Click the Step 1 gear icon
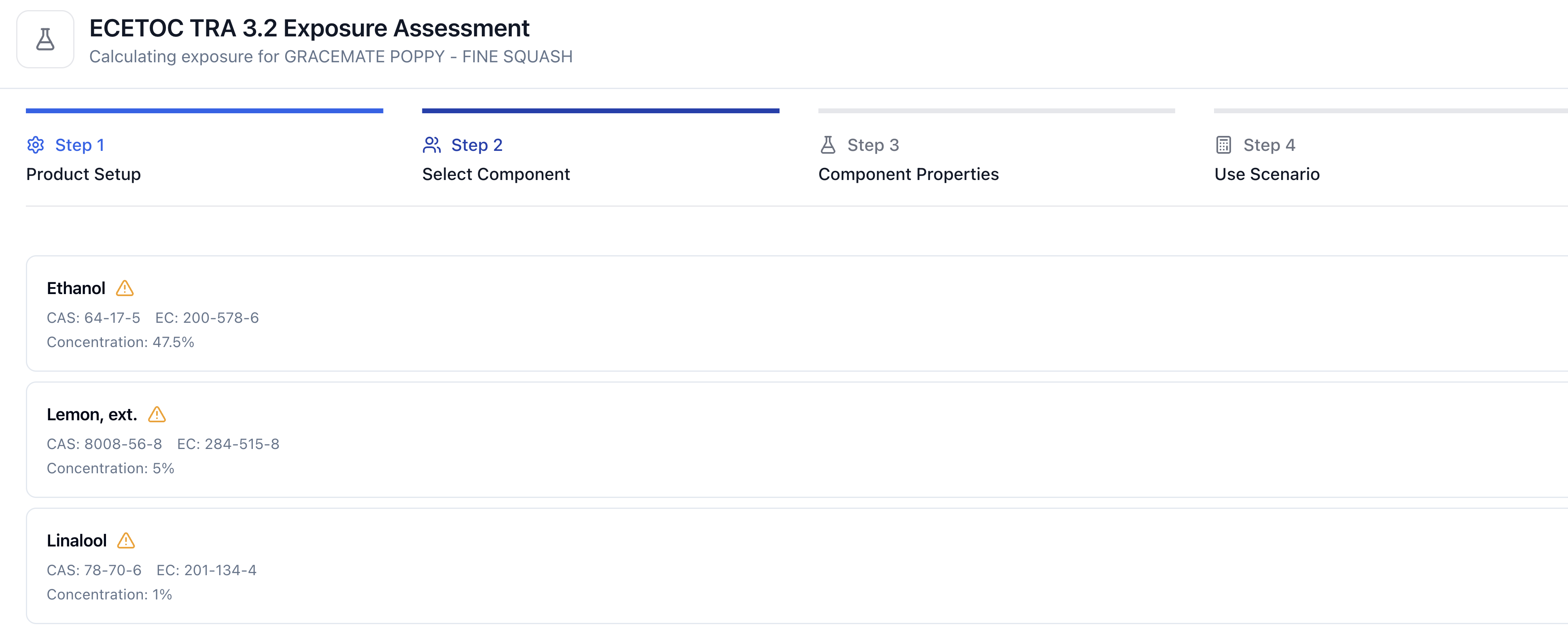 click(35, 145)
